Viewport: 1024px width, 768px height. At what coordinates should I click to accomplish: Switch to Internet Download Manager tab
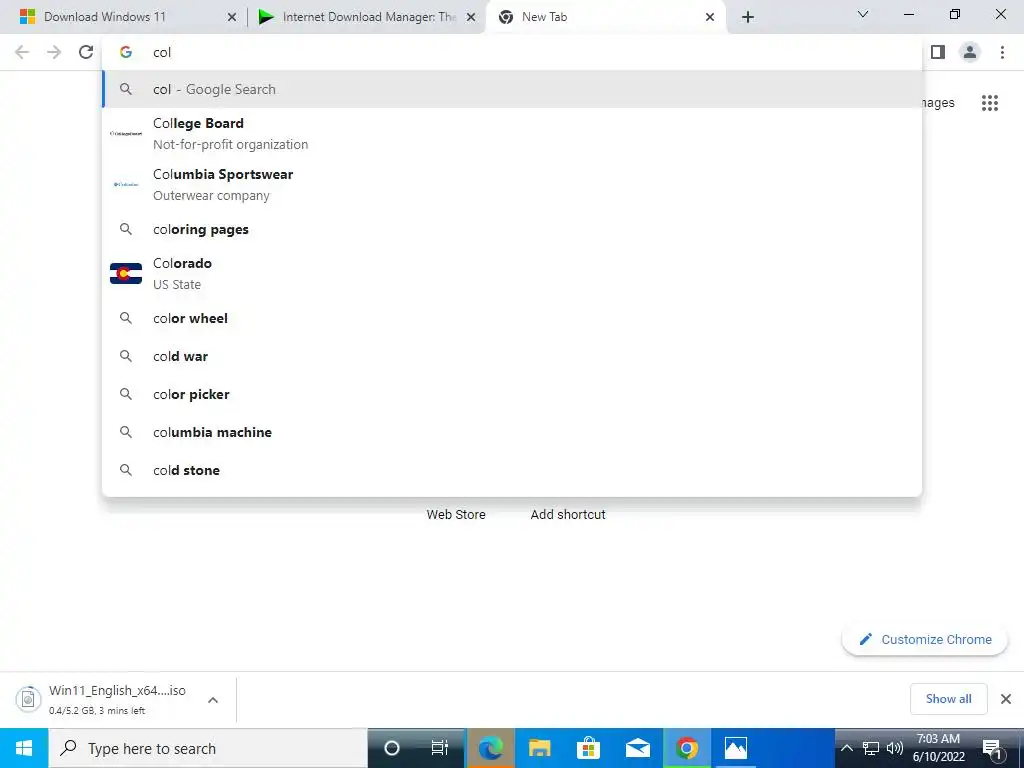click(x=366, y=17)
